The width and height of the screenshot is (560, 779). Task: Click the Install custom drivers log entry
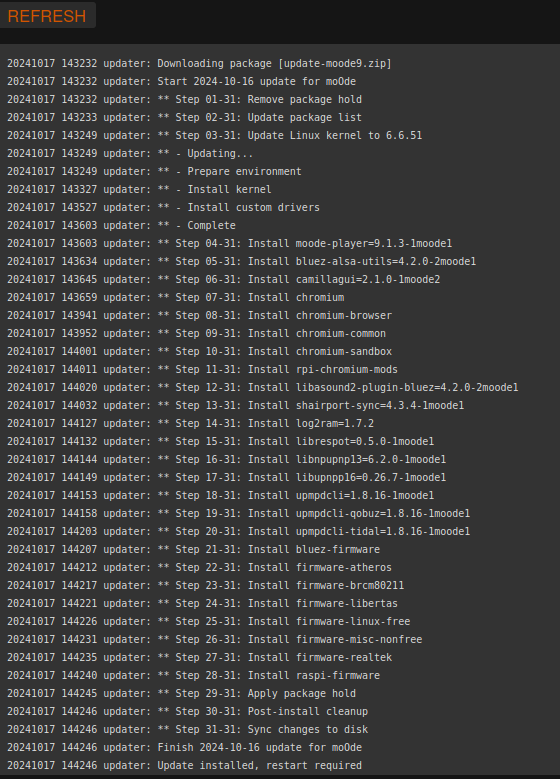(163, 207)
